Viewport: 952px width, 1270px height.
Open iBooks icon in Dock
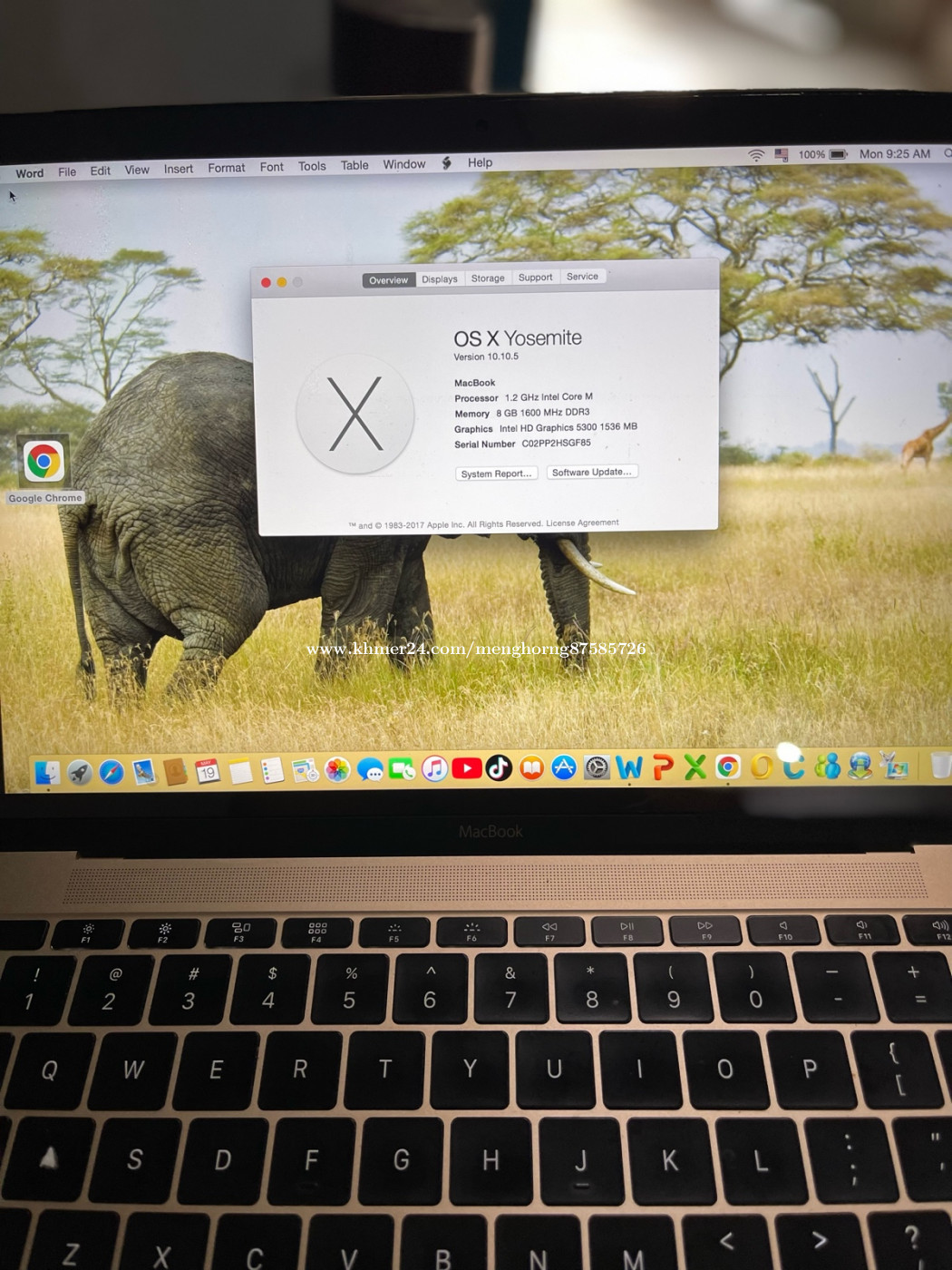point(531,768)
